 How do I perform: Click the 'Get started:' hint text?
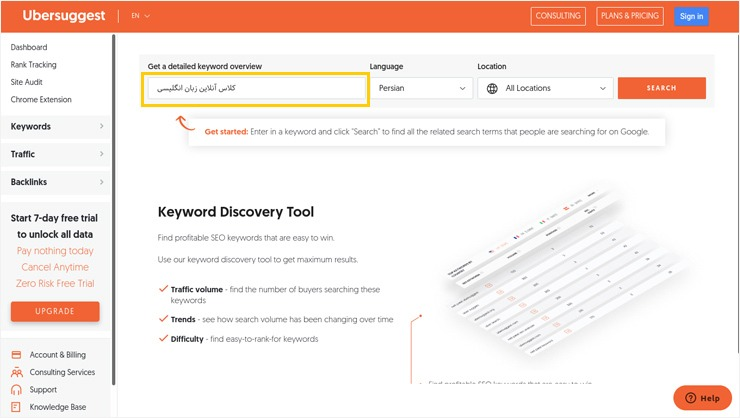coord(226,132)
